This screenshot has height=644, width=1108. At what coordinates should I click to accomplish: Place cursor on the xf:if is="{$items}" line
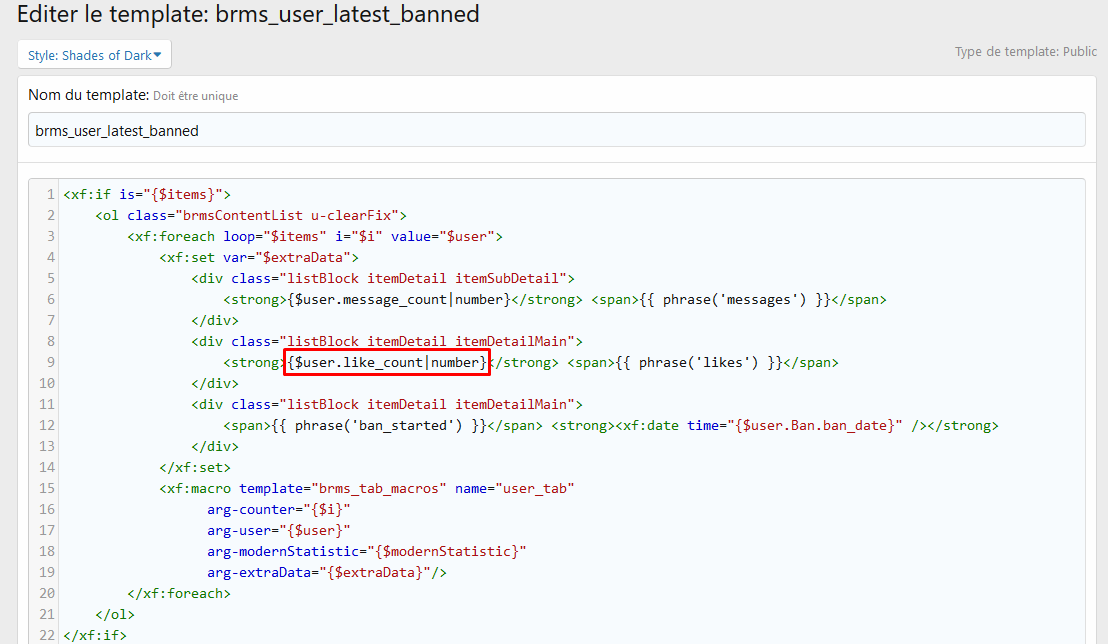[147, 194]
